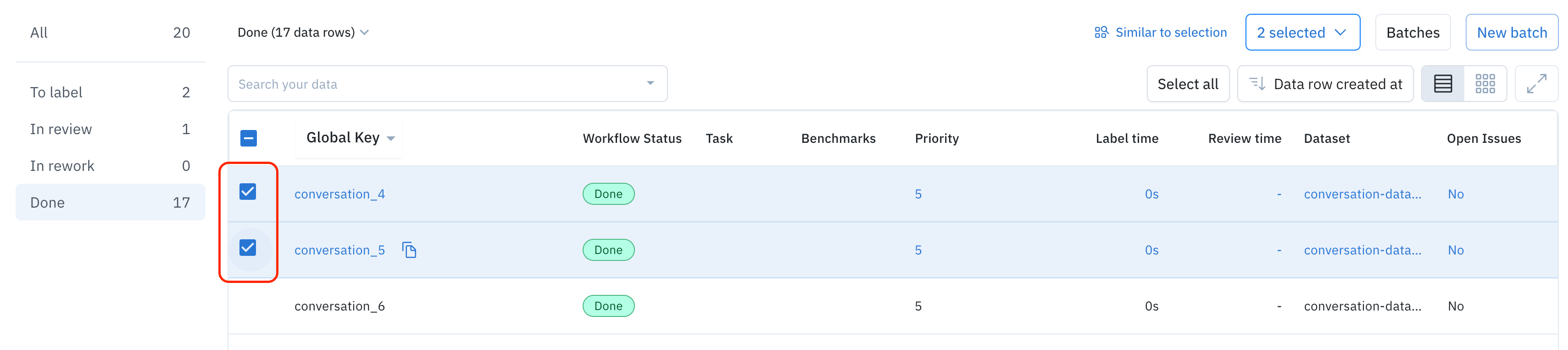Focus the Search your data field
Screen dimensions: 1568x350
click(438, 84)
